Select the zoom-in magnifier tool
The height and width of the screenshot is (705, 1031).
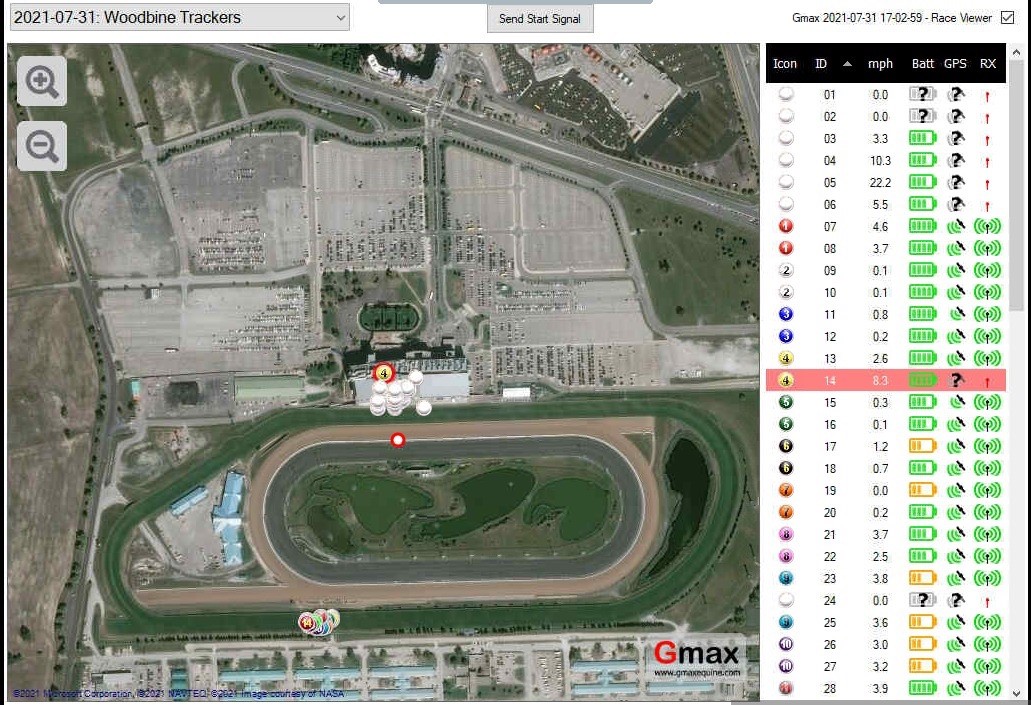tap(41, 81)
